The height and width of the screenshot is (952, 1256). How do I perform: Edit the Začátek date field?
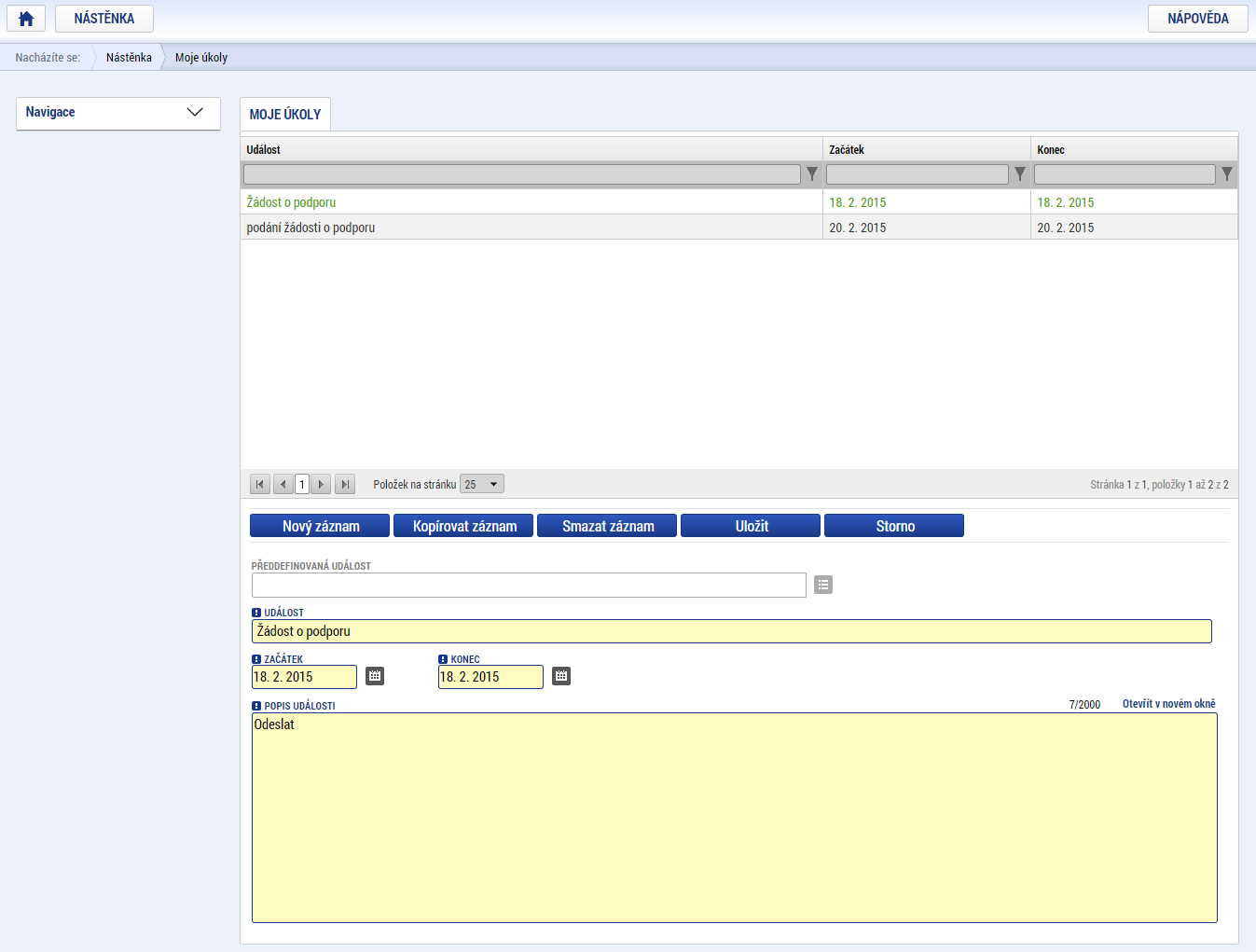click(x=304, y=677)
